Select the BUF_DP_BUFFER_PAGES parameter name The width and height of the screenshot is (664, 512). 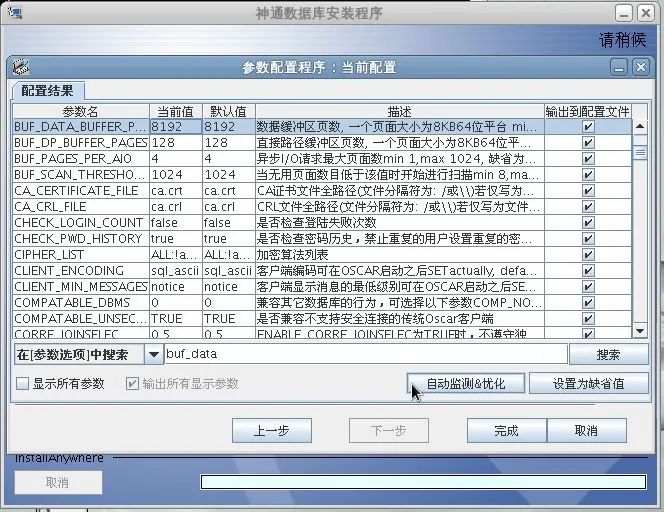pyautogui.click(x=81, y=143)
